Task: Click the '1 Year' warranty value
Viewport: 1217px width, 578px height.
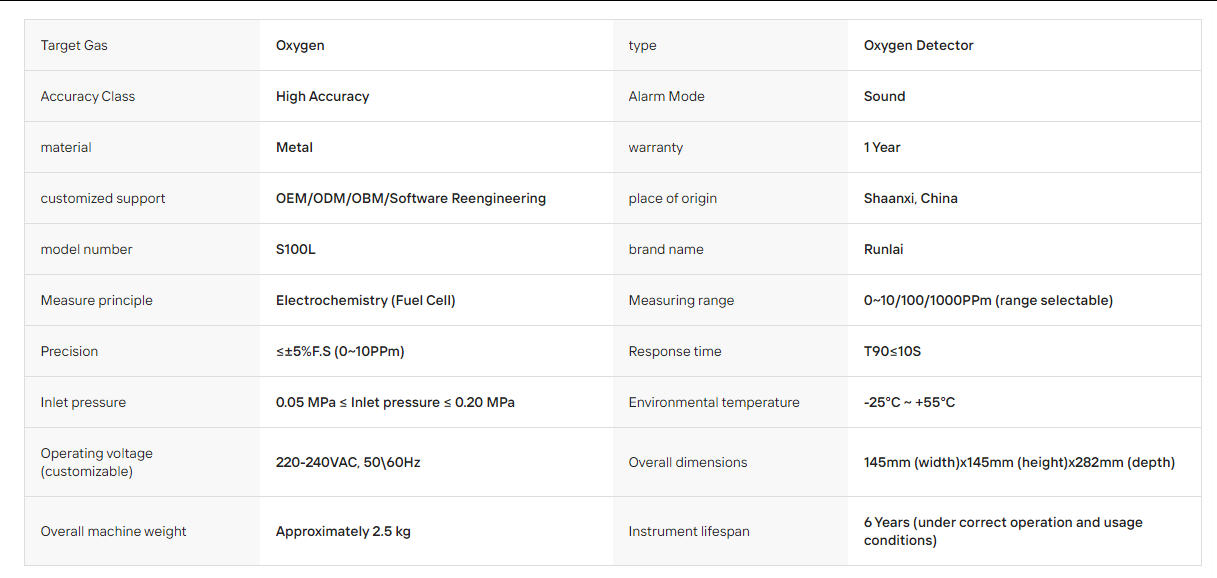Action: [x=882, y=147]
